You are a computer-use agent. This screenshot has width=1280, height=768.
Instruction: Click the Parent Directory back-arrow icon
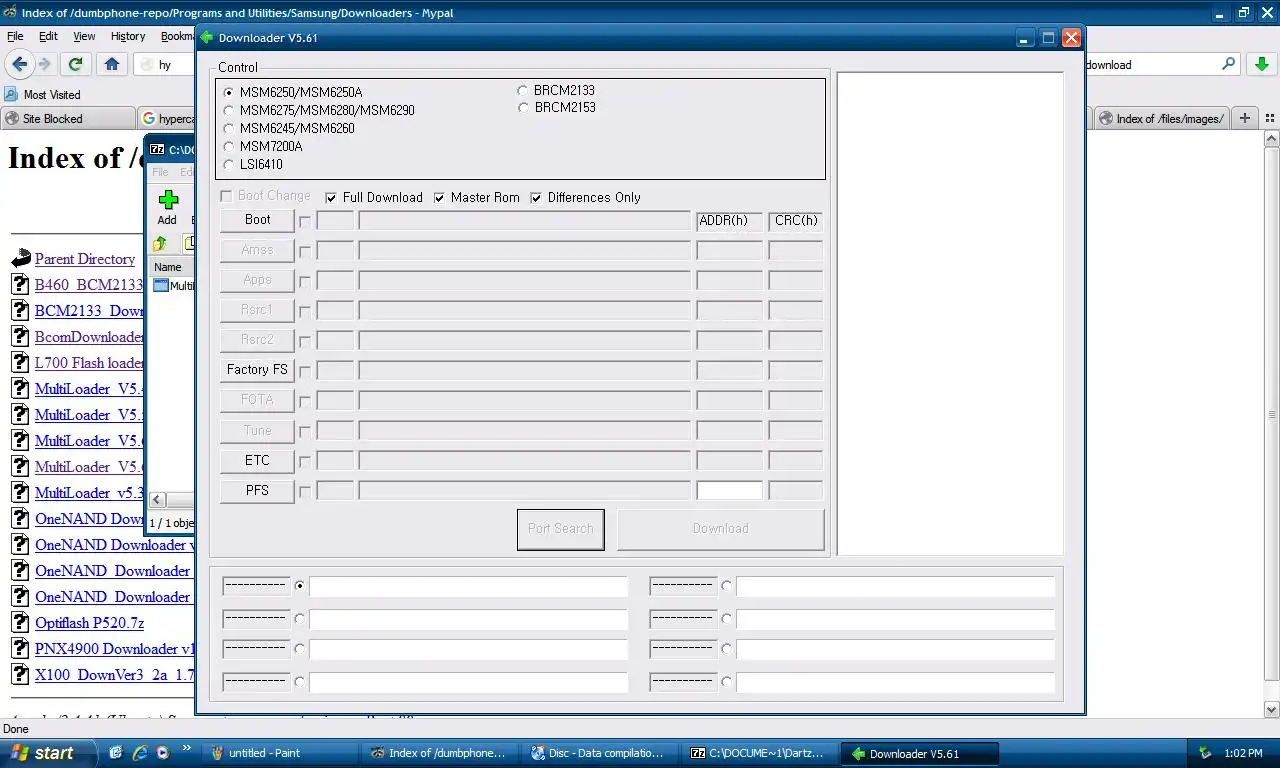coord(21,259)
